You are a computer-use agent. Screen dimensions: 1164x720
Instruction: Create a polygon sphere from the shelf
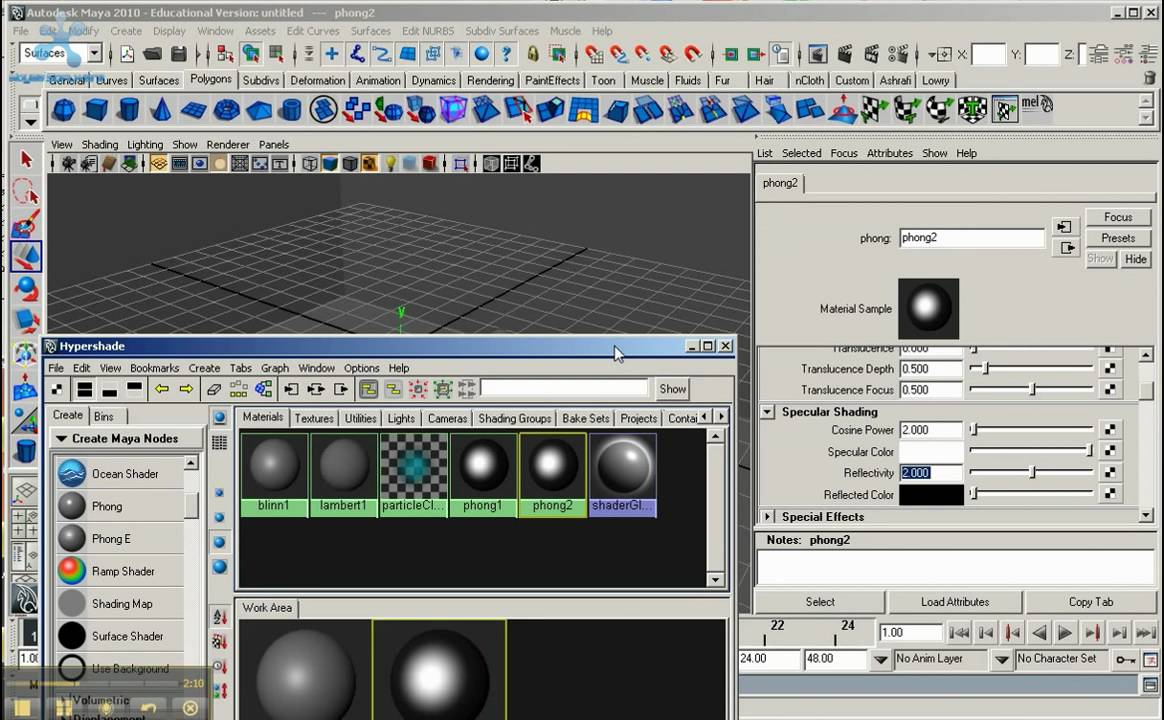(x=63, y=110)
